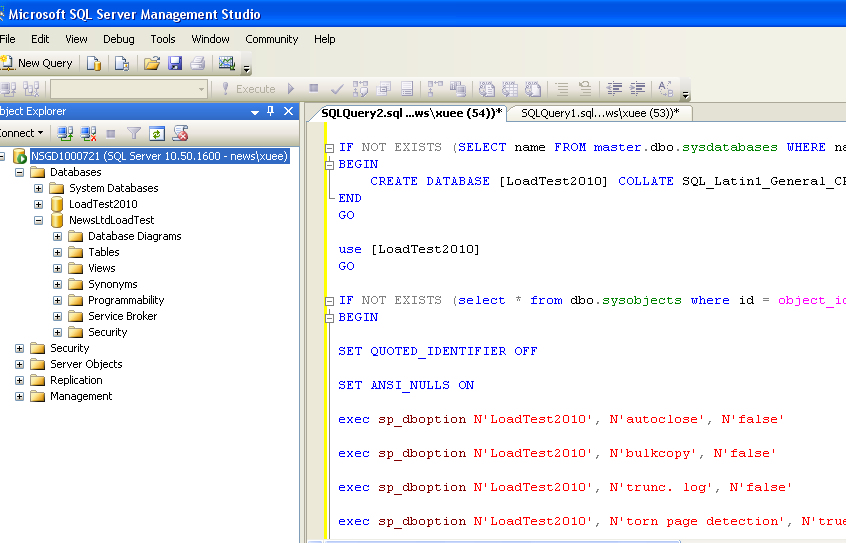Open the File menu
Image resolution: width=846 pixels, height=543 pixels.
point(8,39)
